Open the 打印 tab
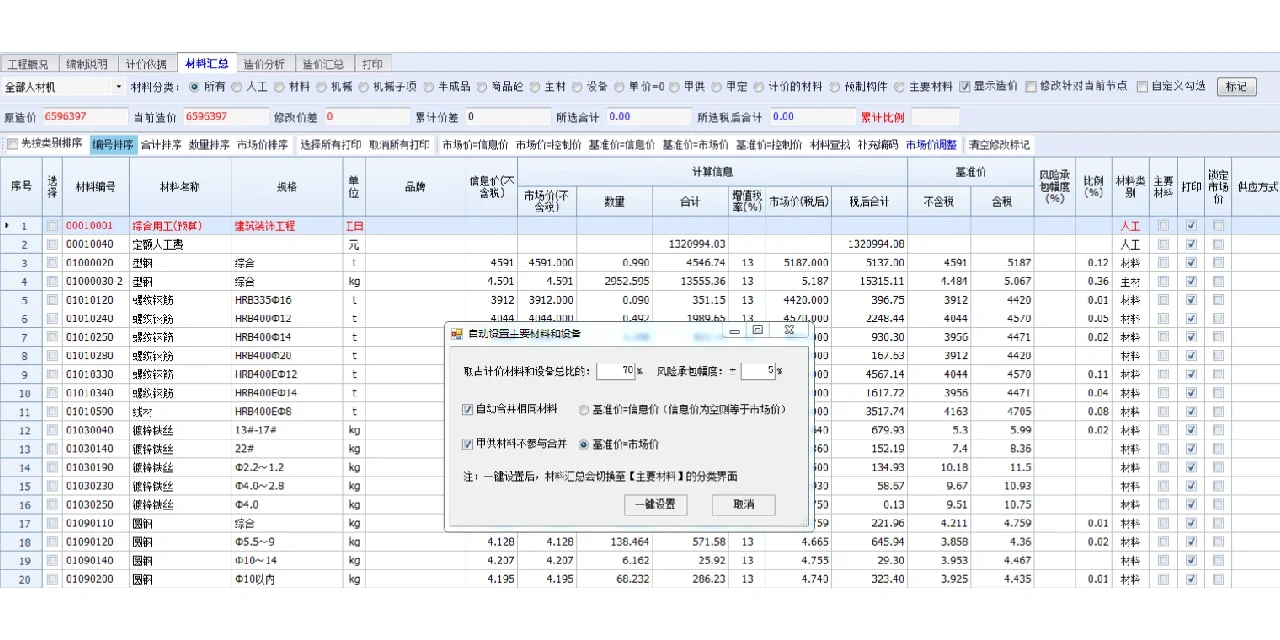1280x640 pixels. pyautogui.click(x=373, y=62)
